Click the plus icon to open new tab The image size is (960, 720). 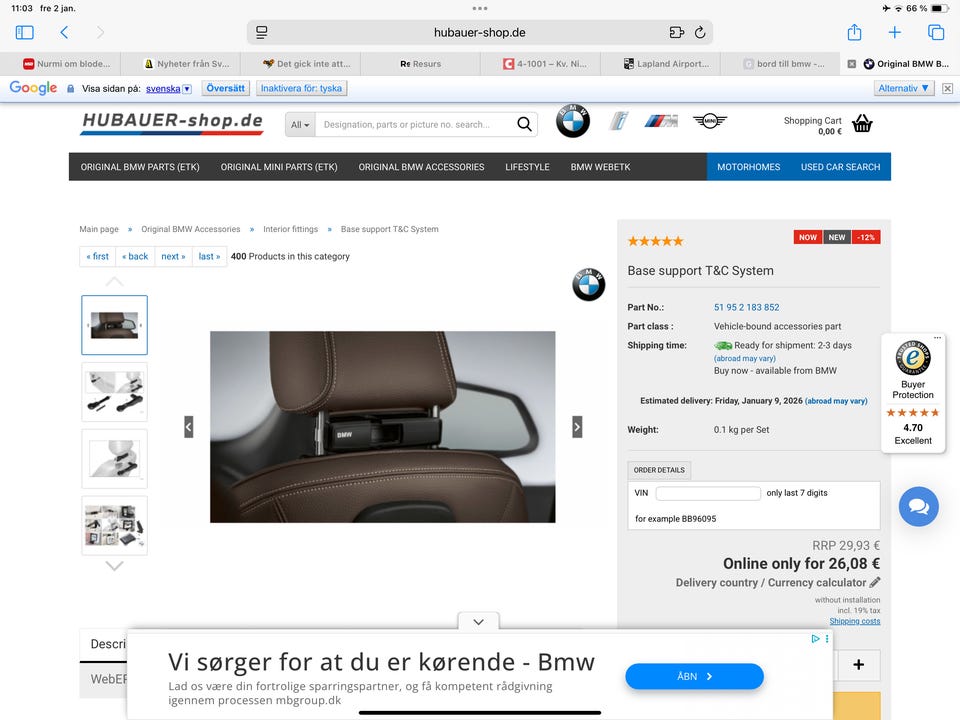(x=895, y=32)
